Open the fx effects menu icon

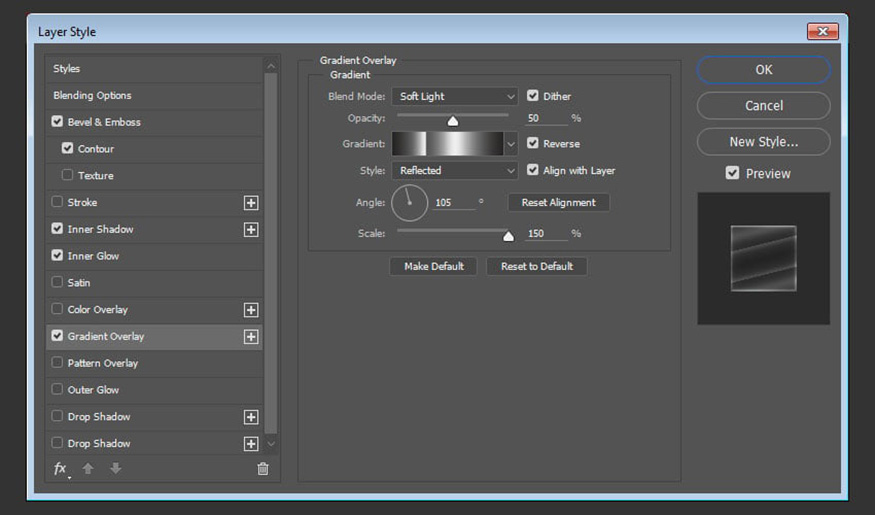(60, 468)
